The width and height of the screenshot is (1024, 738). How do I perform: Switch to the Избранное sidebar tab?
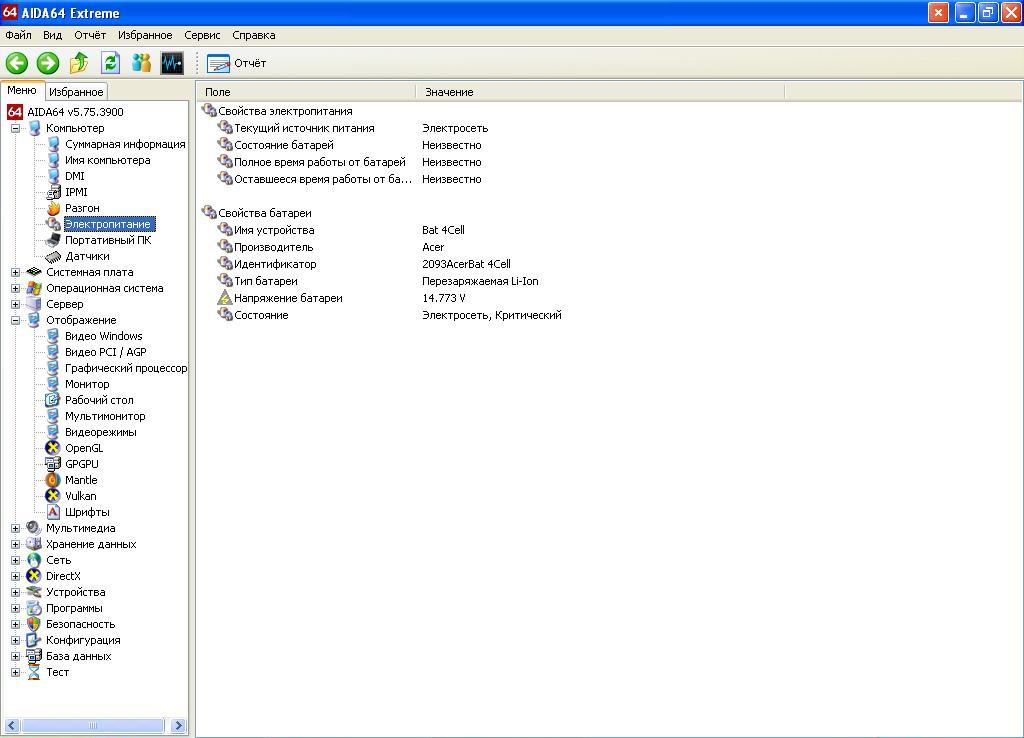[76, 92]
